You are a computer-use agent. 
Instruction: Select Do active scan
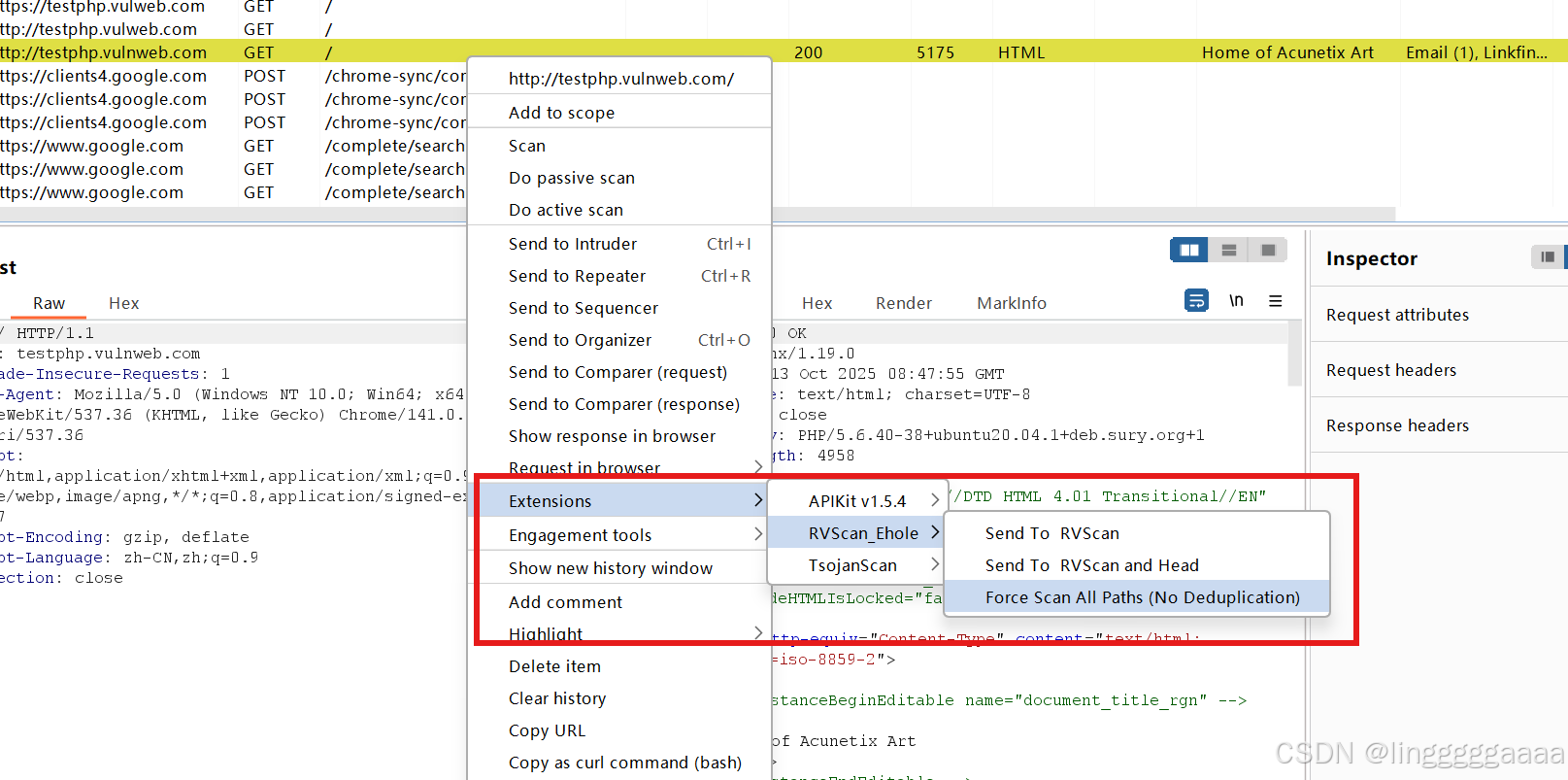(566, 210)
